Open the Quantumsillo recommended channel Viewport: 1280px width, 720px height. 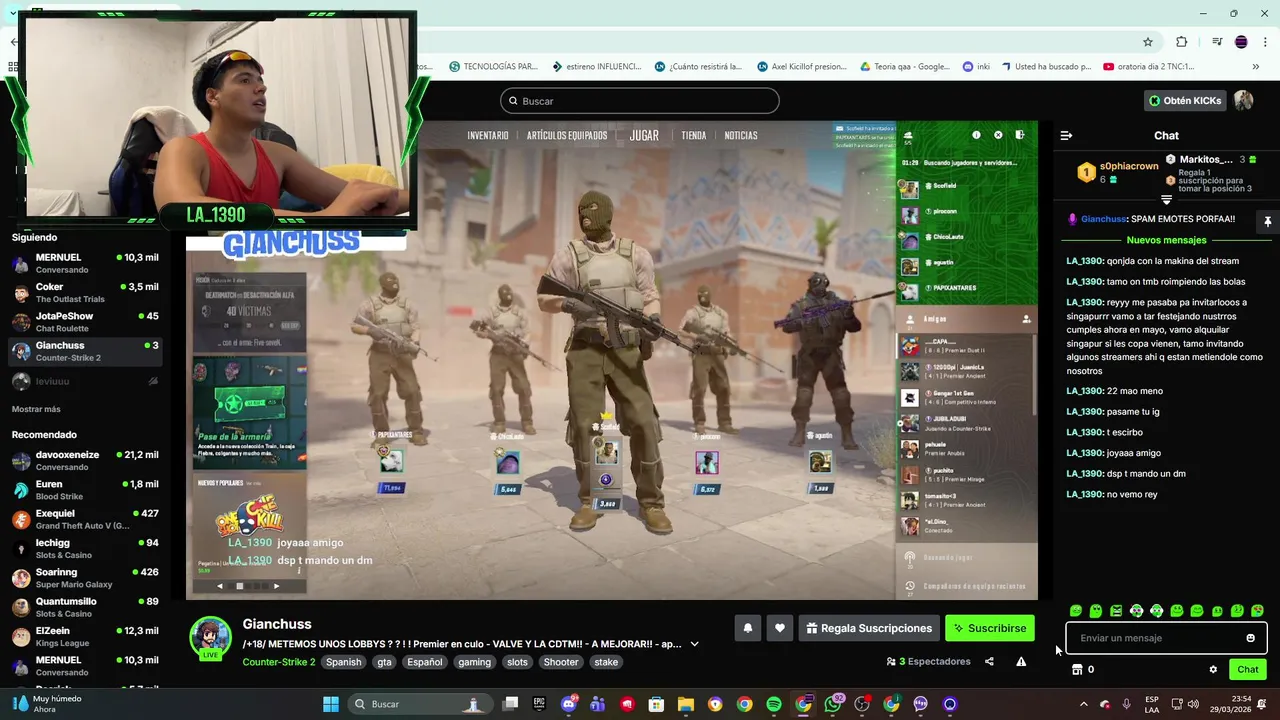(x=85, y=607)
